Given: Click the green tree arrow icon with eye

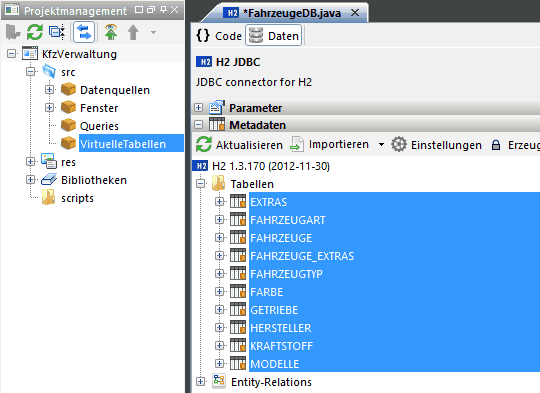Looking at the screenshot, I should pyautogui.click(x=111, y=32).
